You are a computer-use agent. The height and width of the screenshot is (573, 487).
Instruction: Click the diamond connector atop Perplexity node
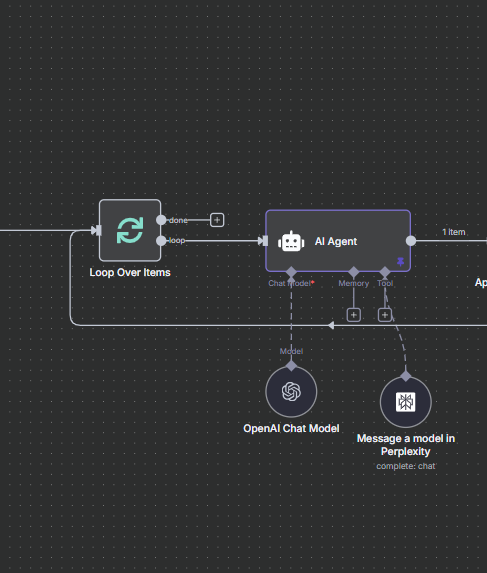point(406,376)
